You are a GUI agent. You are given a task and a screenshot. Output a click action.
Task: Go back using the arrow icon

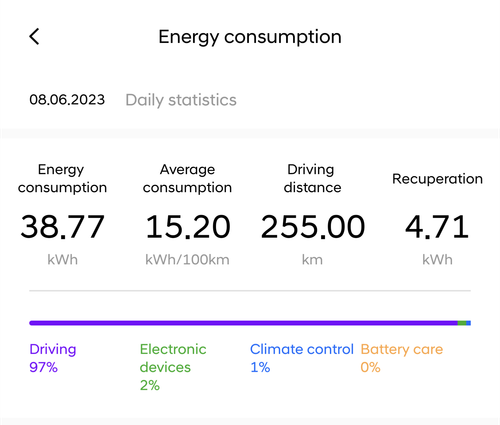pos(34,36)
